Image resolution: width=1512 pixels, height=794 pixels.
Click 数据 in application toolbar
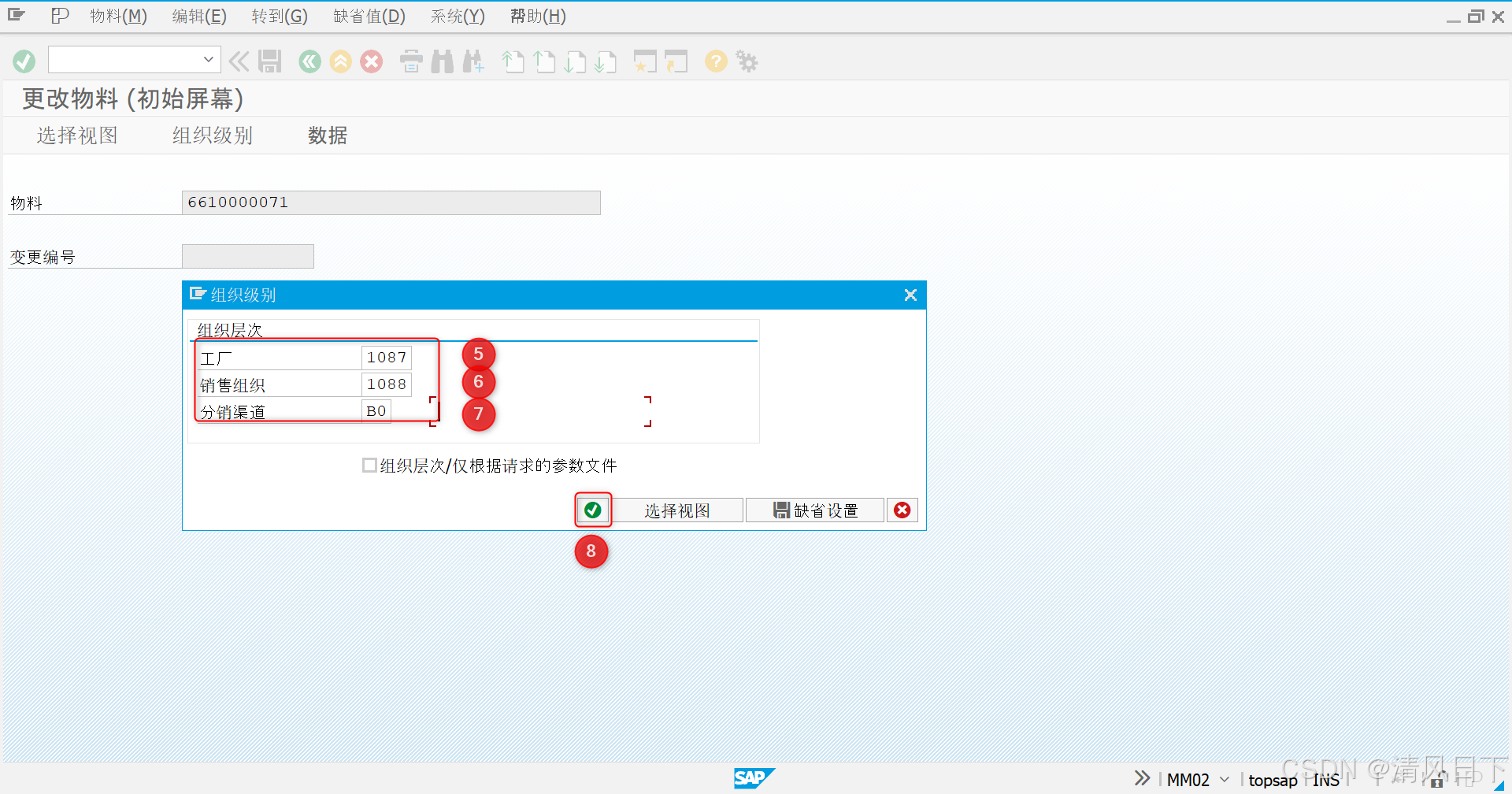(x=328, y=135)
